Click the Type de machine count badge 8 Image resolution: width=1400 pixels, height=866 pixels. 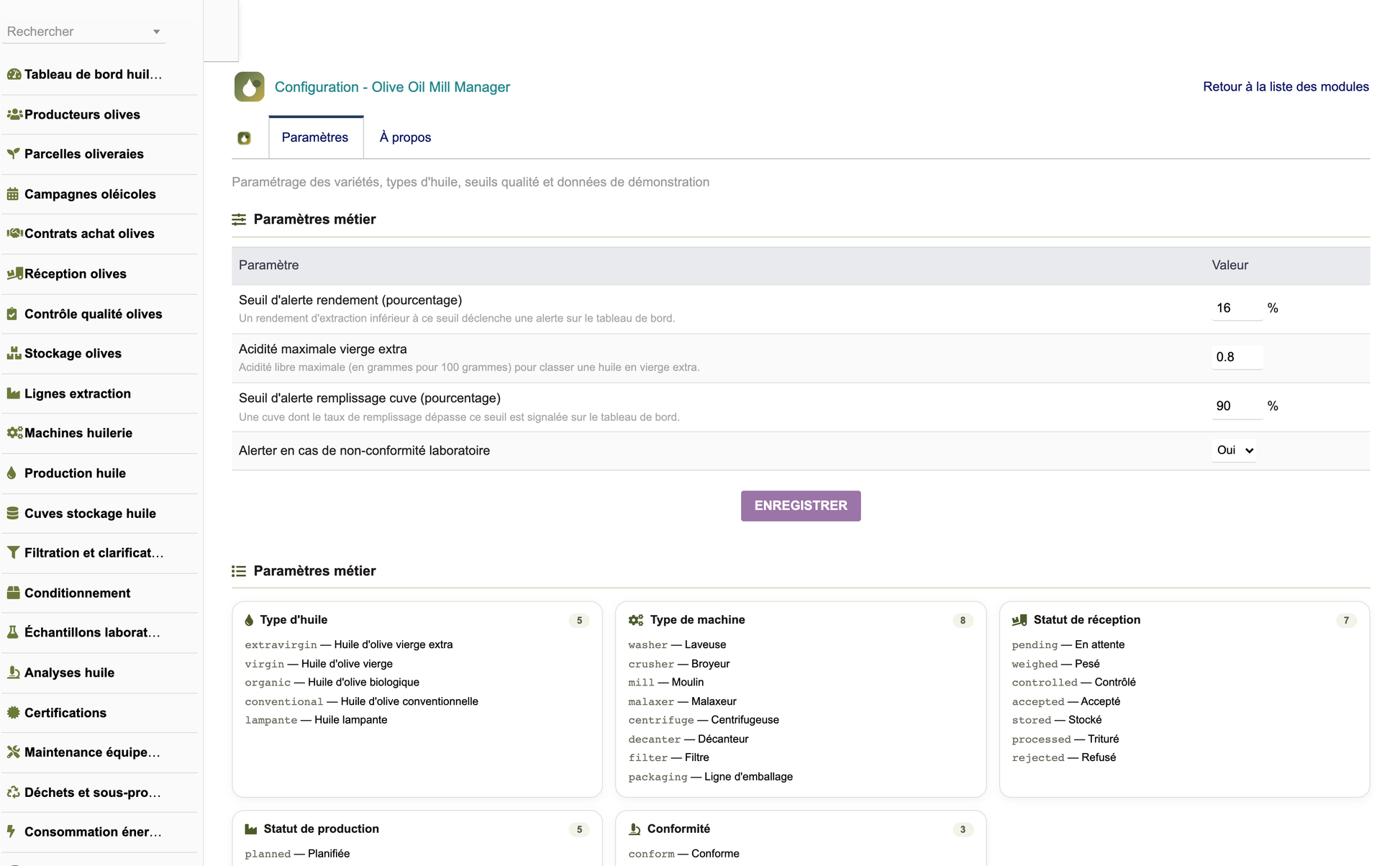pos(963,620)
